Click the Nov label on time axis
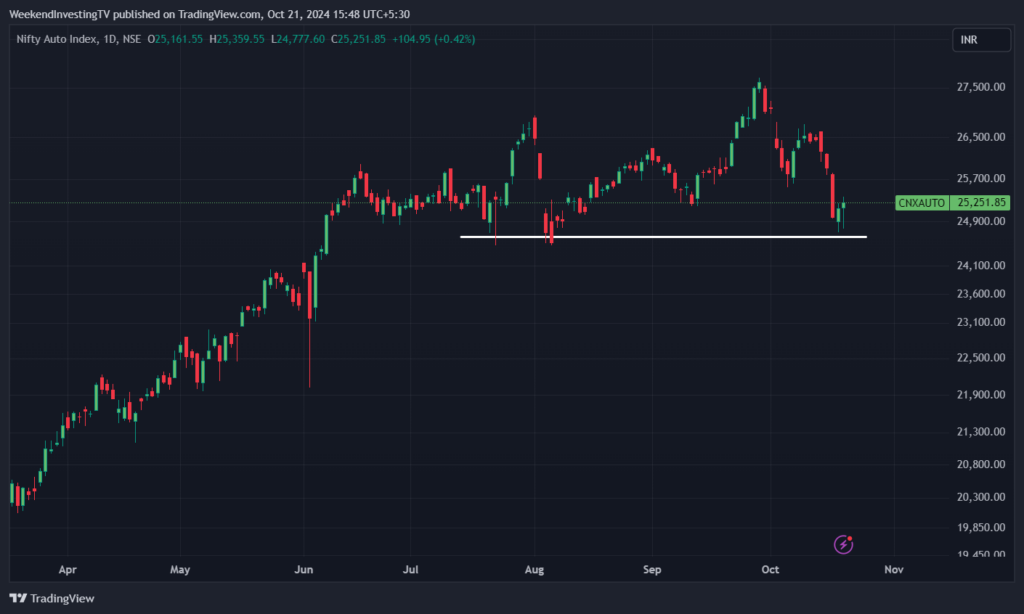This screenshot has height=614, width=1024. [893, 569]
